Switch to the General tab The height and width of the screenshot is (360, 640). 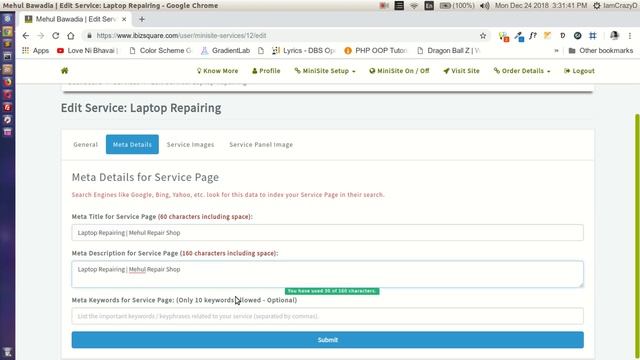click(85, 144)
